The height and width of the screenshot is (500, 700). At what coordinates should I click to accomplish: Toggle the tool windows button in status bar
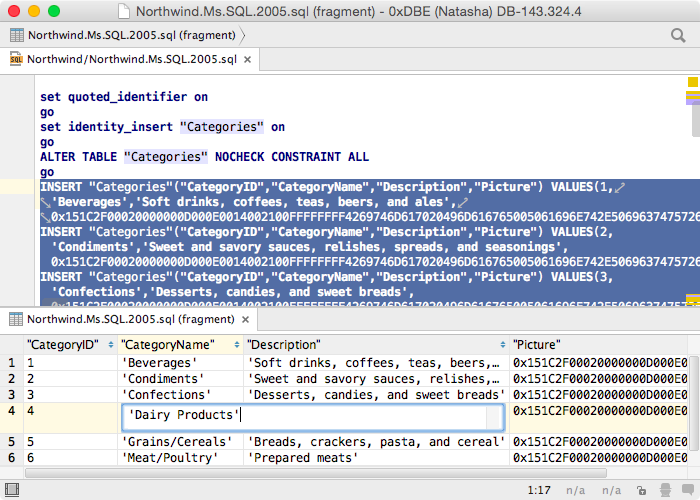pyautogui.click(x=12, y=490)
